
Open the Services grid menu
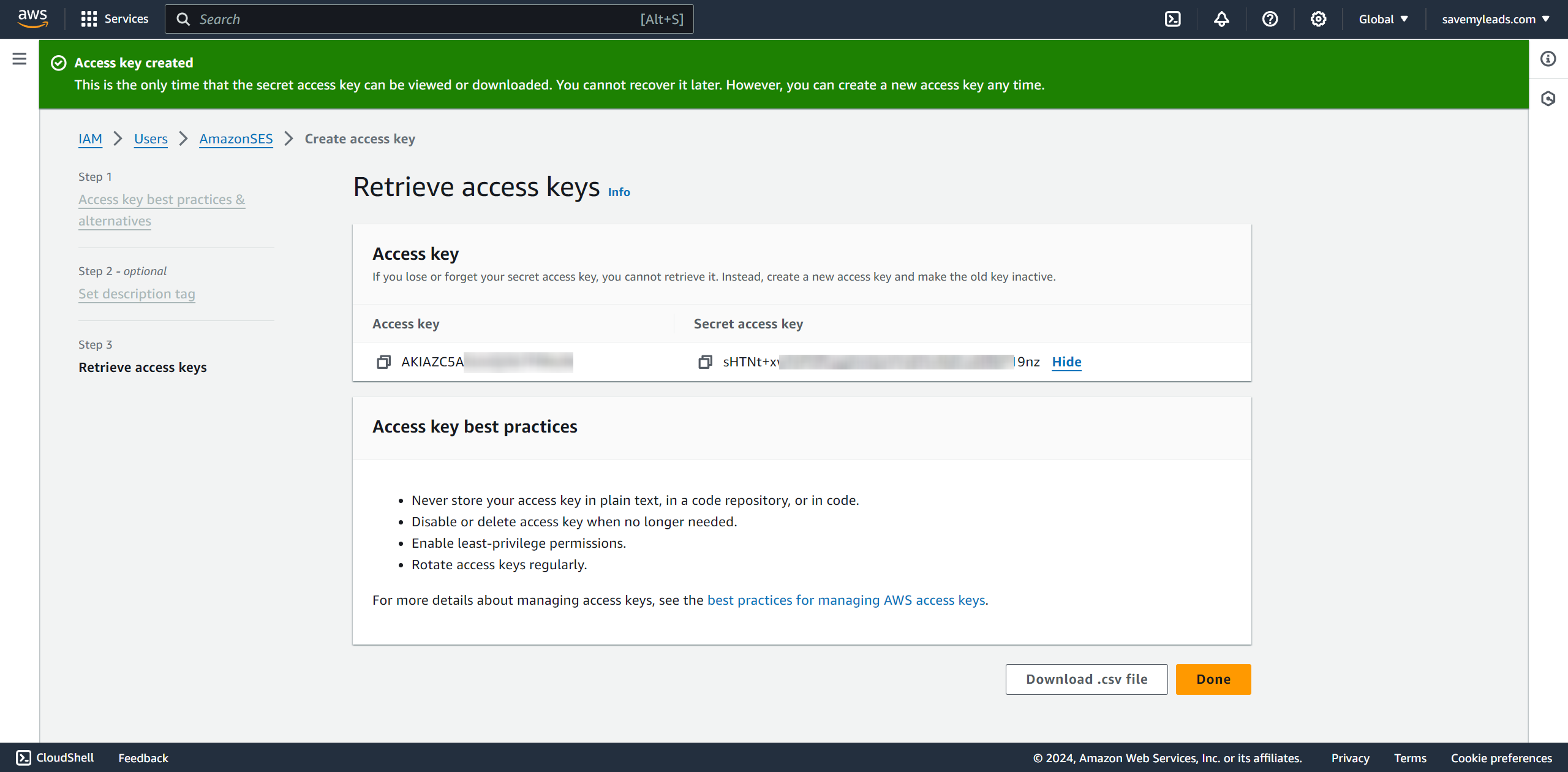(115, 19)
